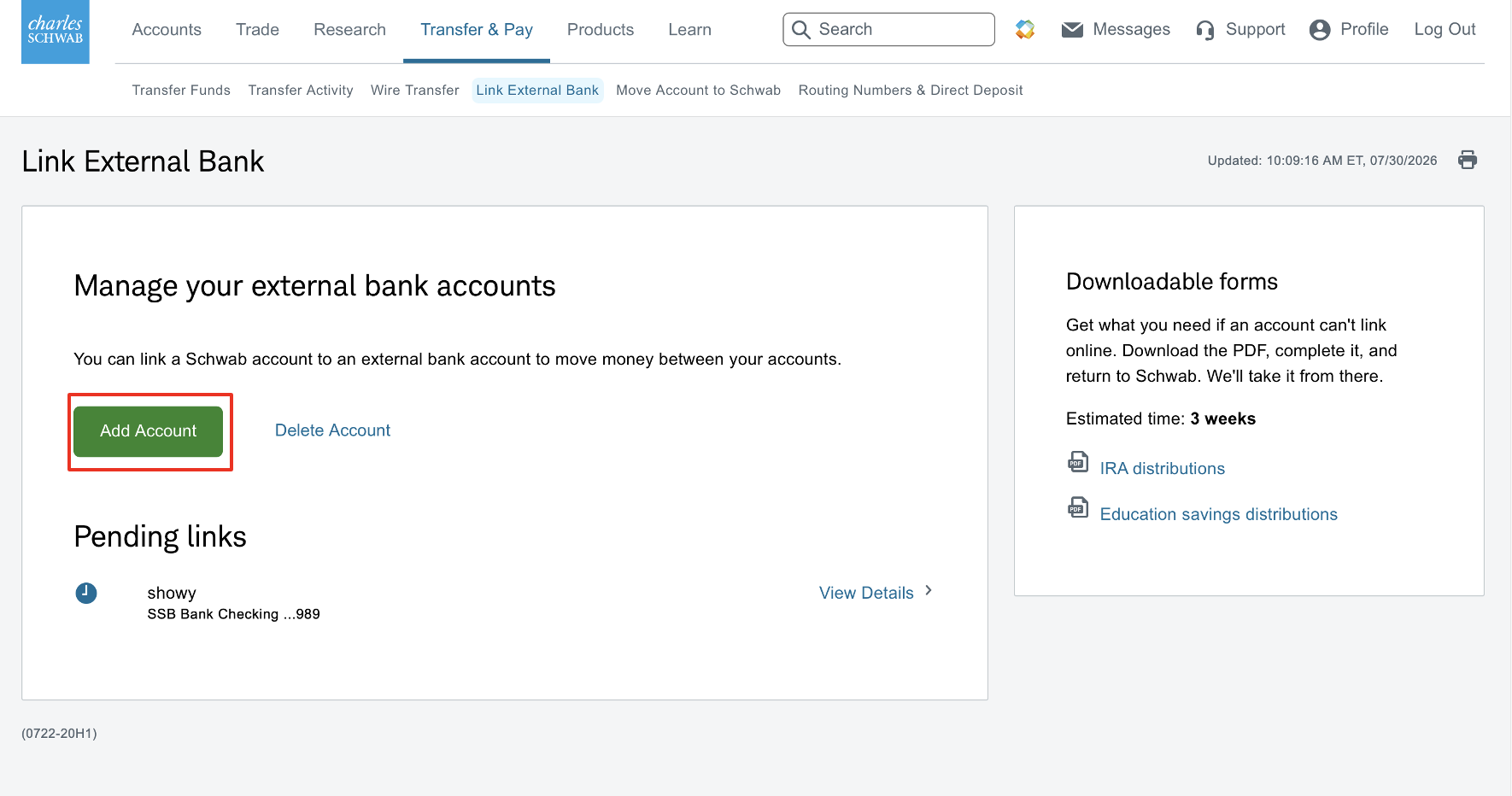Screen dimensions: 1512x796
Task: Click the Updated timestamp text
Action: coord(1322,161)
